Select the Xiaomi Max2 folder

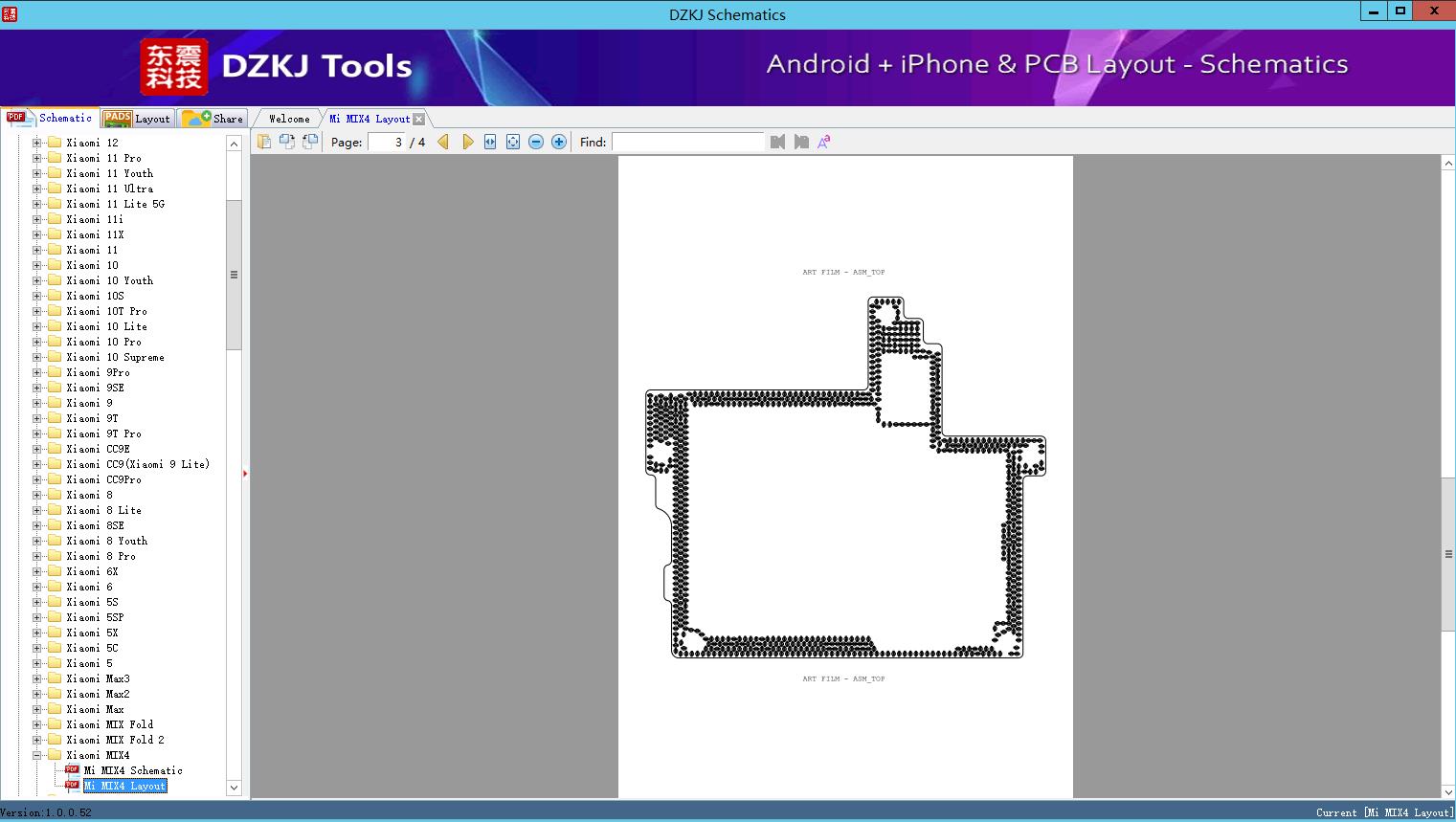[99, 694]
